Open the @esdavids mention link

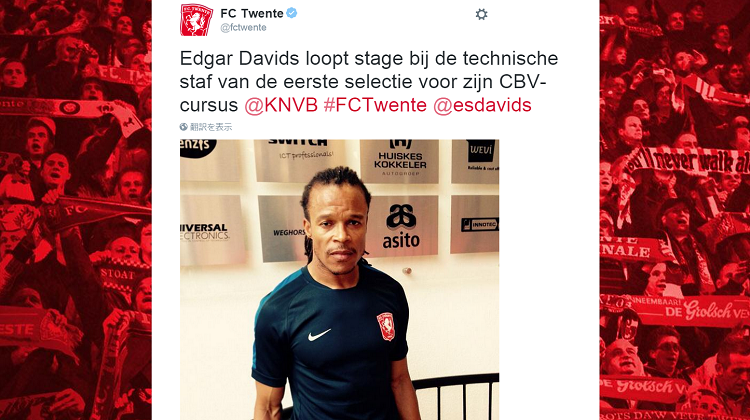click(x=482, y=105)
